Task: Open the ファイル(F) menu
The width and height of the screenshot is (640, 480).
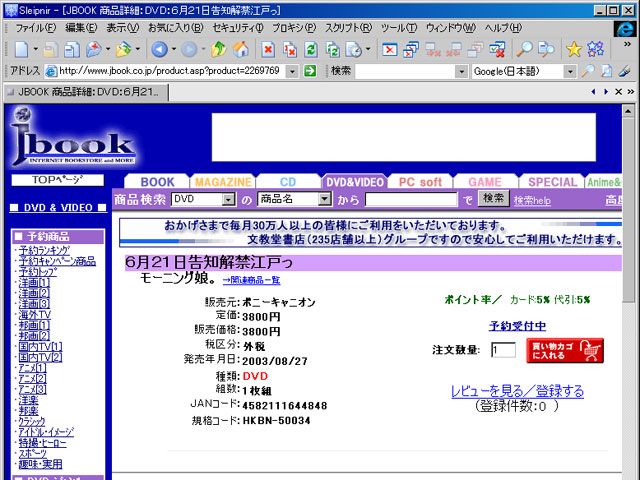Action: click(36, 28)
